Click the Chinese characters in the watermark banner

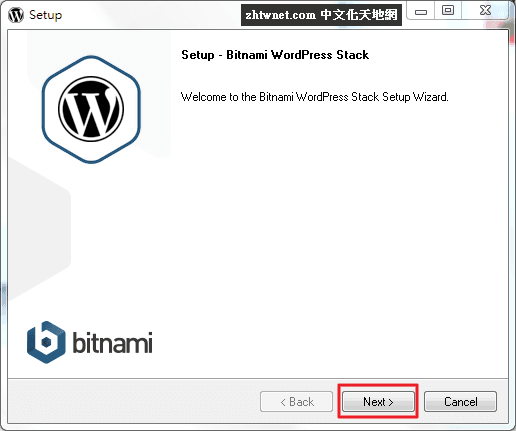(x=359, y=15)
